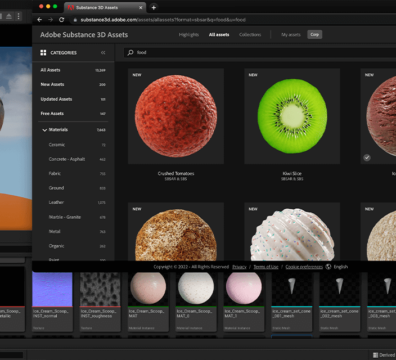Open the Highlights tab

pos(189,35)
